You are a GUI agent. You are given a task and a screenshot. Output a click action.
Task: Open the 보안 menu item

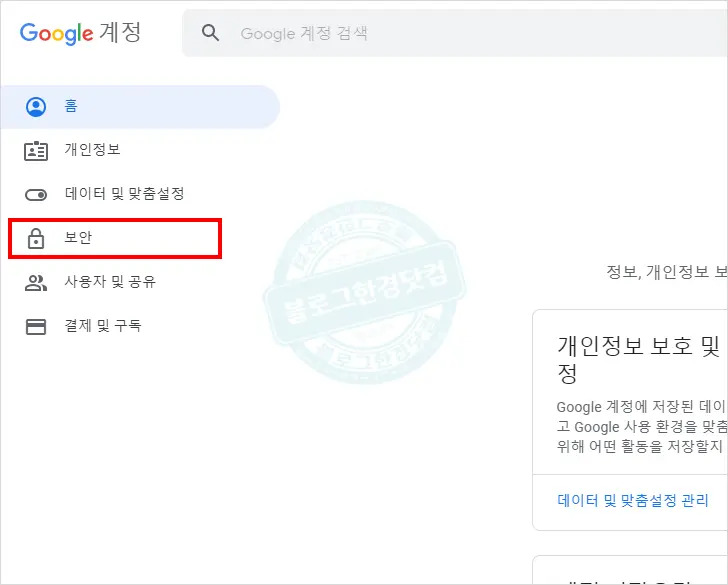(115, 238)
